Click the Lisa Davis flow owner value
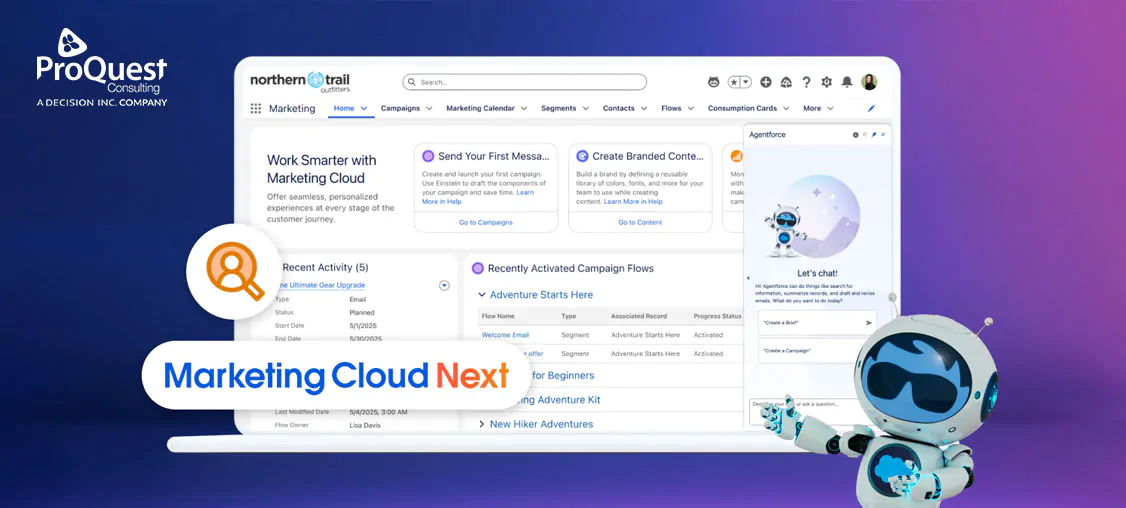 click(366, 425)
